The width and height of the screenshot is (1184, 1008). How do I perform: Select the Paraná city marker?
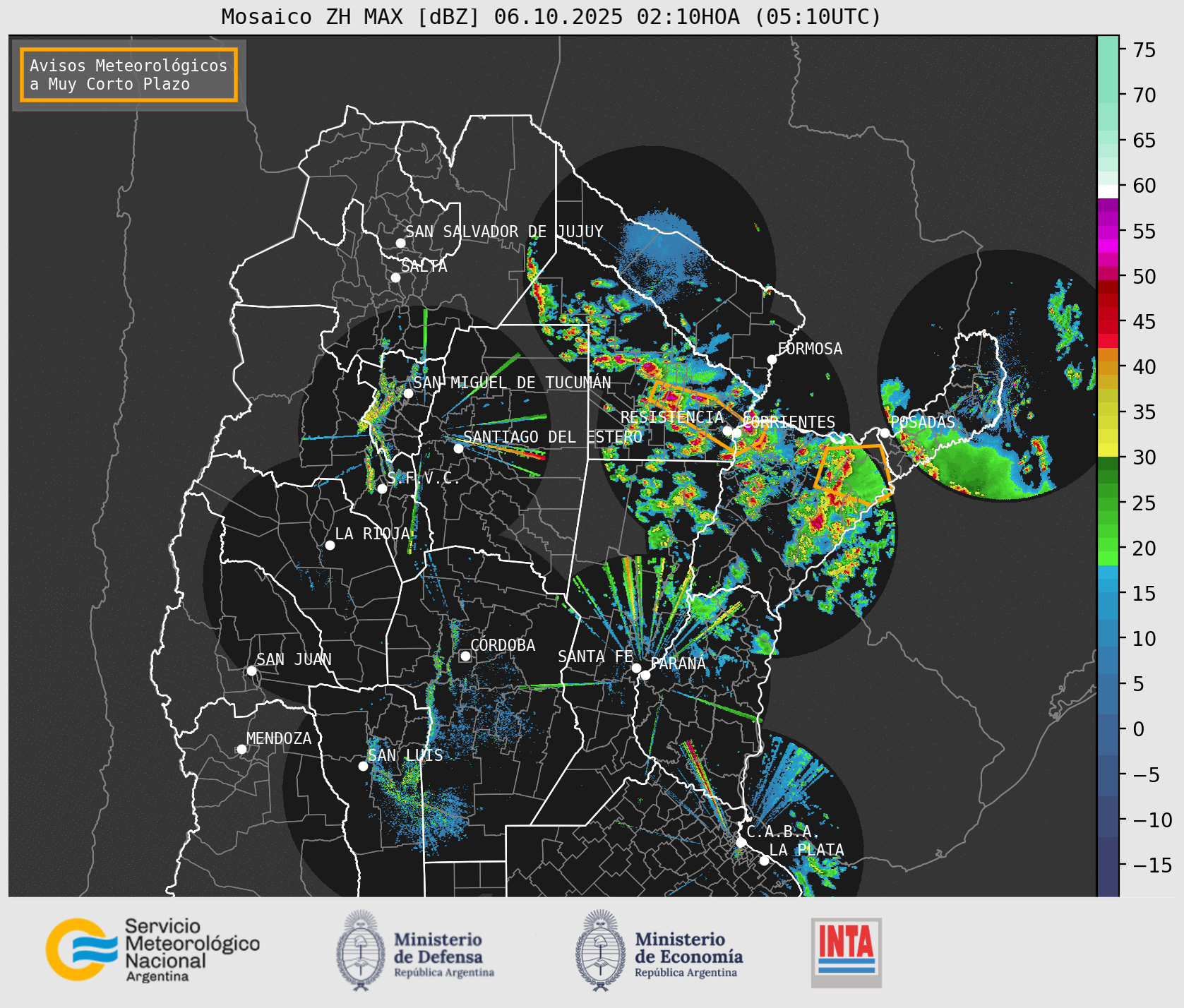[x=645, y=675]
